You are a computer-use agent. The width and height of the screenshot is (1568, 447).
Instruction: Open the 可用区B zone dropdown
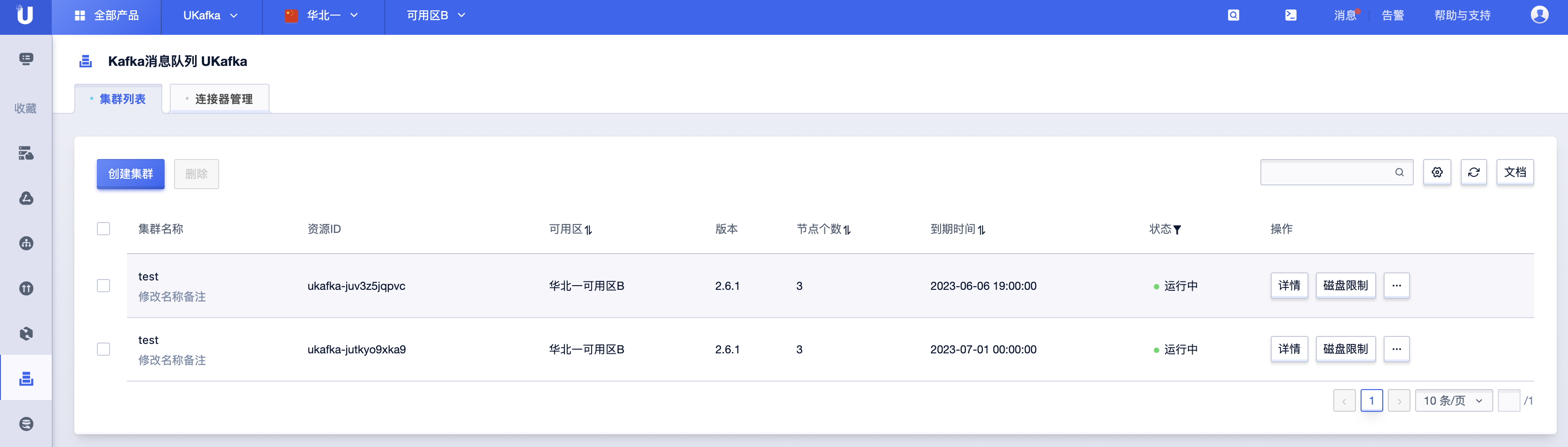436,15
